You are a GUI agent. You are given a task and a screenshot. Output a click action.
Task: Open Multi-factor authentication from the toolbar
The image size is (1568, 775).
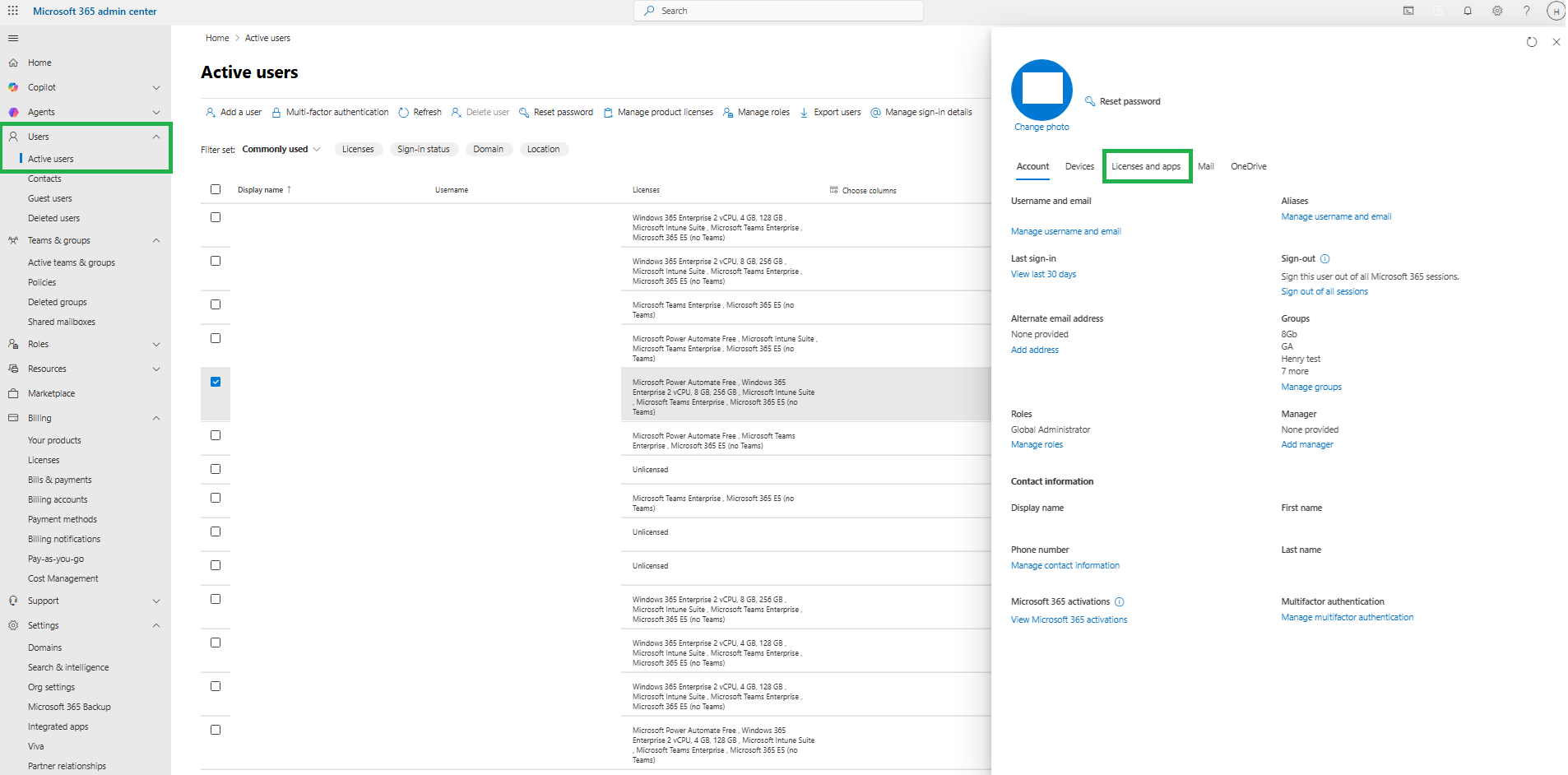330,113
